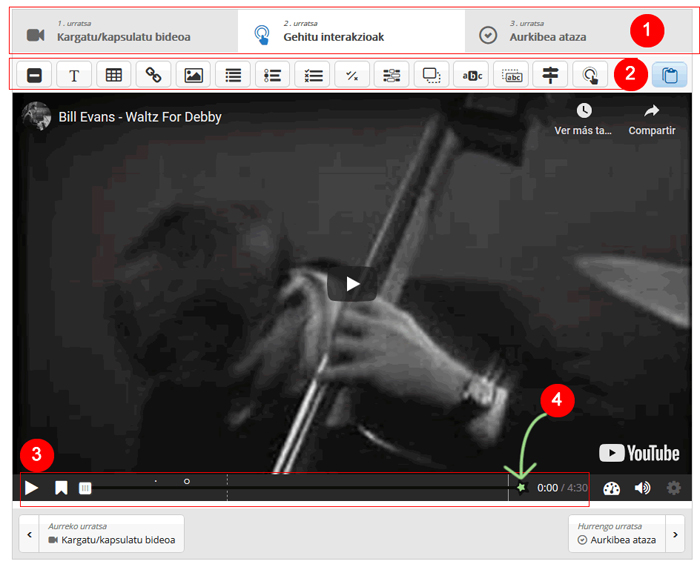Image resolution: width=700 pixels, height=567 pixels.
Task: Add a Table interaction
Action: [114, 75]
